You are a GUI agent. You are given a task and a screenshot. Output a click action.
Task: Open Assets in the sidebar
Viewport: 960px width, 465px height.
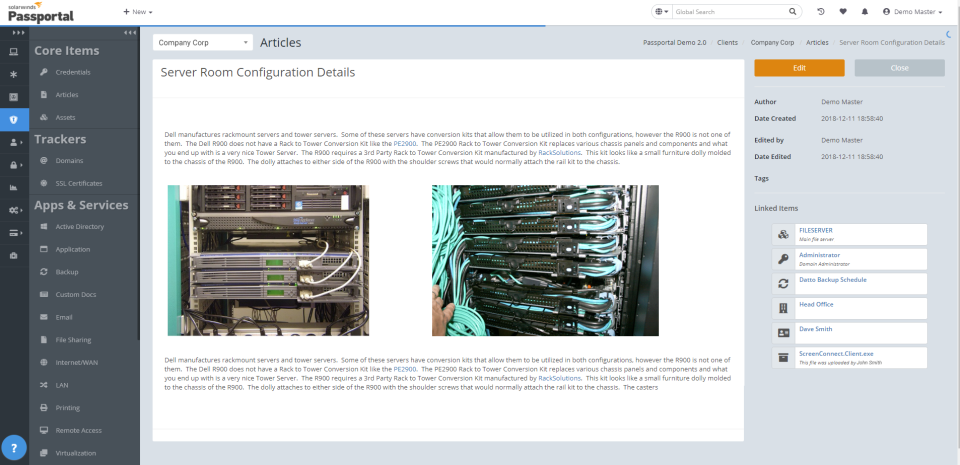click(66, 117)
